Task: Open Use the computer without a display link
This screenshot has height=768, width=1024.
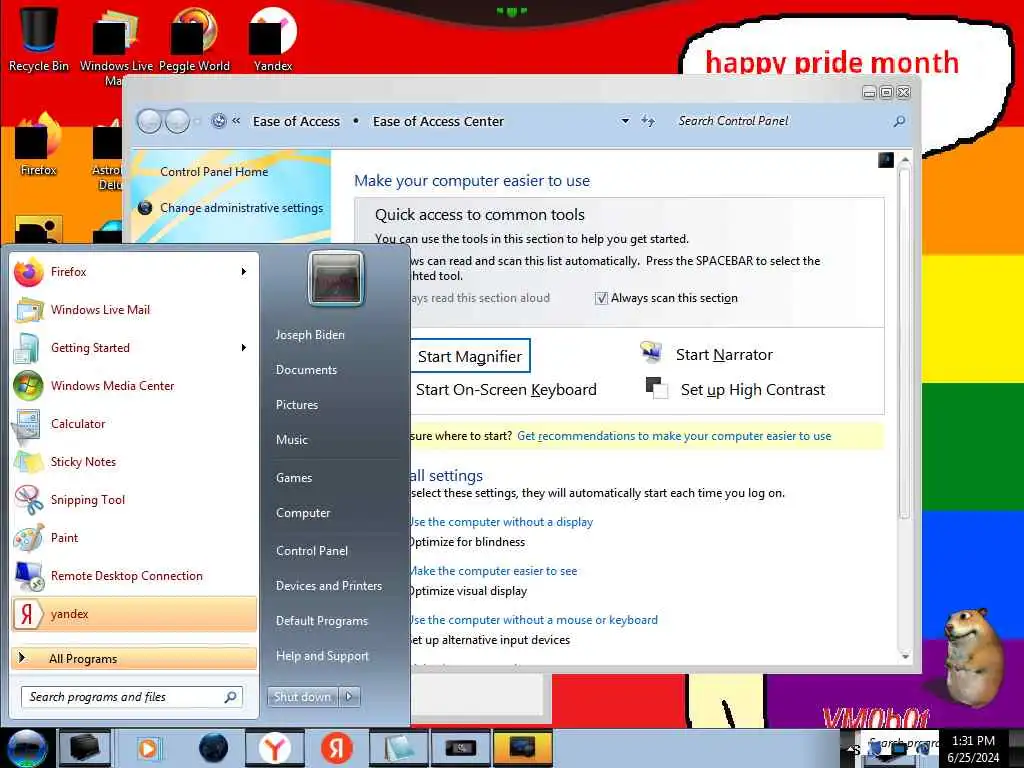Action: click(502, 522)
